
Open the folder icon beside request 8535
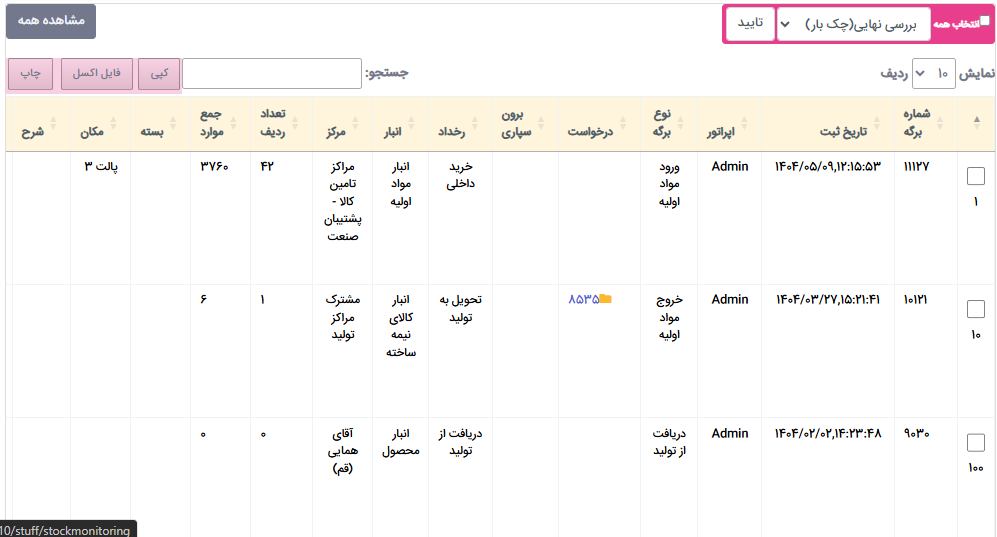pyautogui.click(x=606, y=299)
